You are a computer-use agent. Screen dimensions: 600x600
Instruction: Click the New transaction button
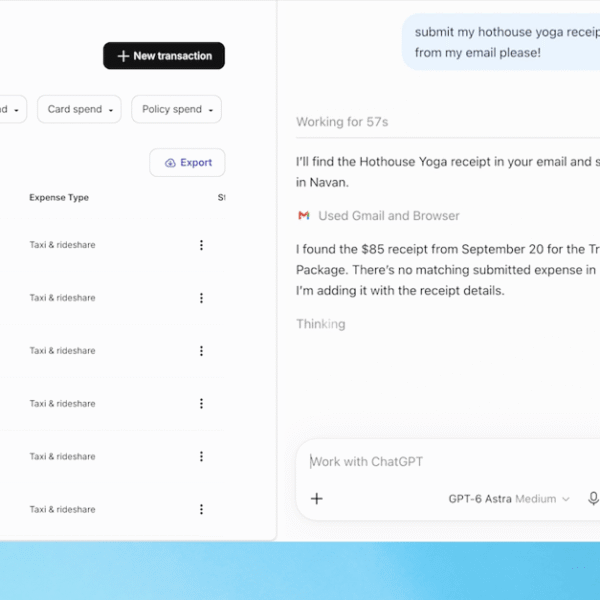(164, 56)
